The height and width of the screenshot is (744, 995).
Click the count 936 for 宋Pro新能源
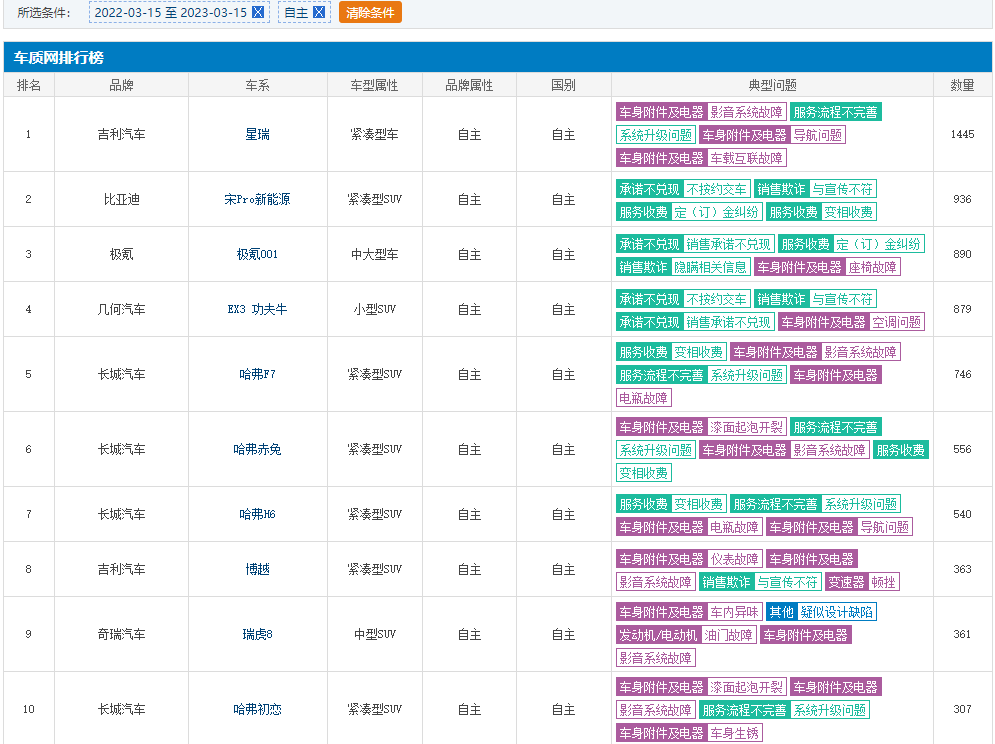(x=962, y=199)
